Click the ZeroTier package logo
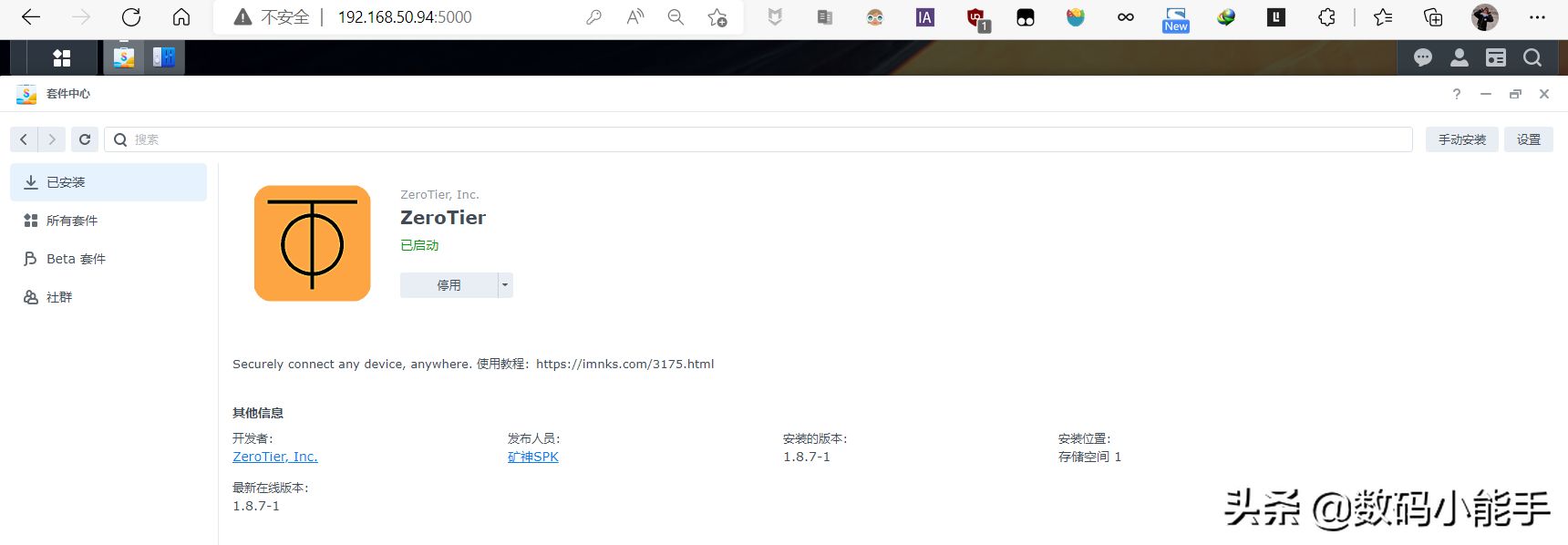 313,243
